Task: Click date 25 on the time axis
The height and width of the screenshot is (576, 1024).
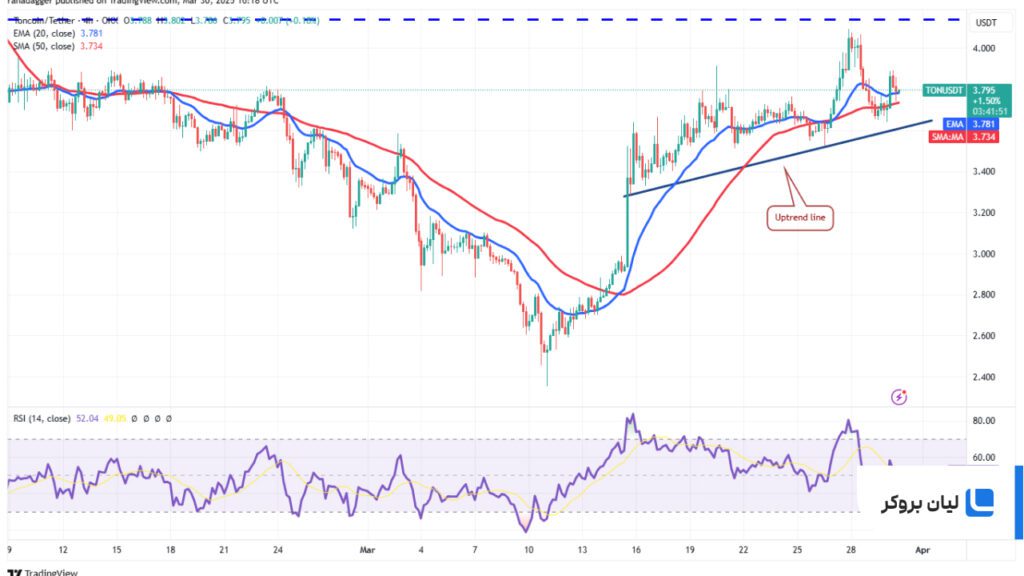Action: pyautogui.click(x=797, y=550)
